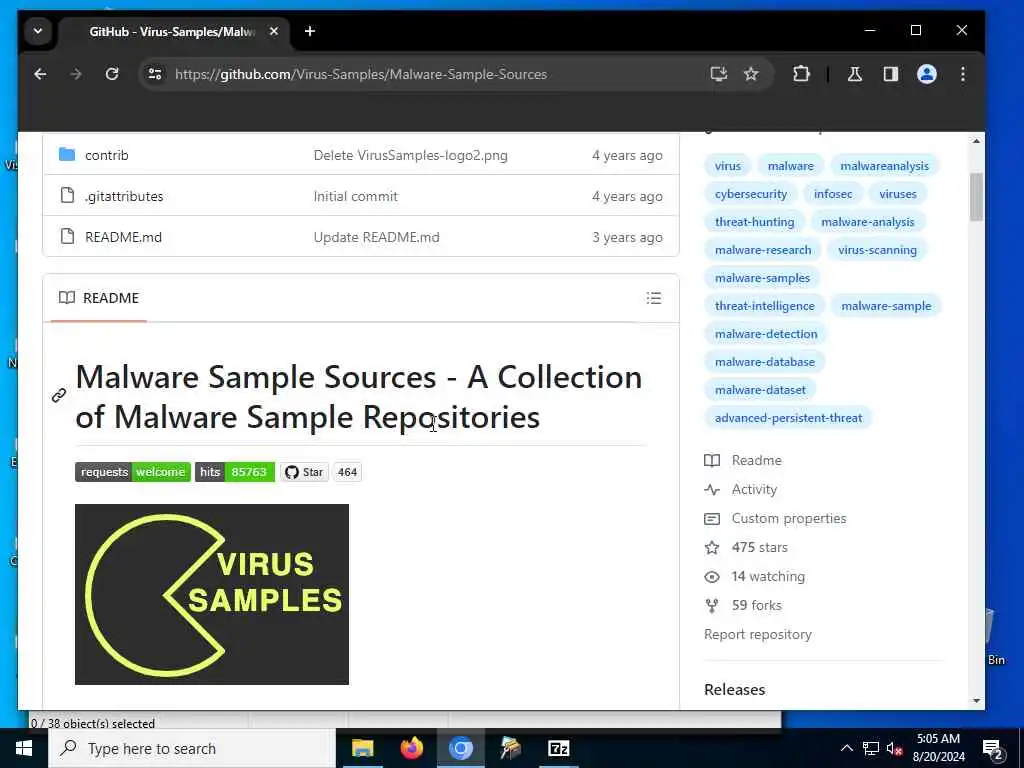Select the 'infosec' topic tag

tap(833, 194)
